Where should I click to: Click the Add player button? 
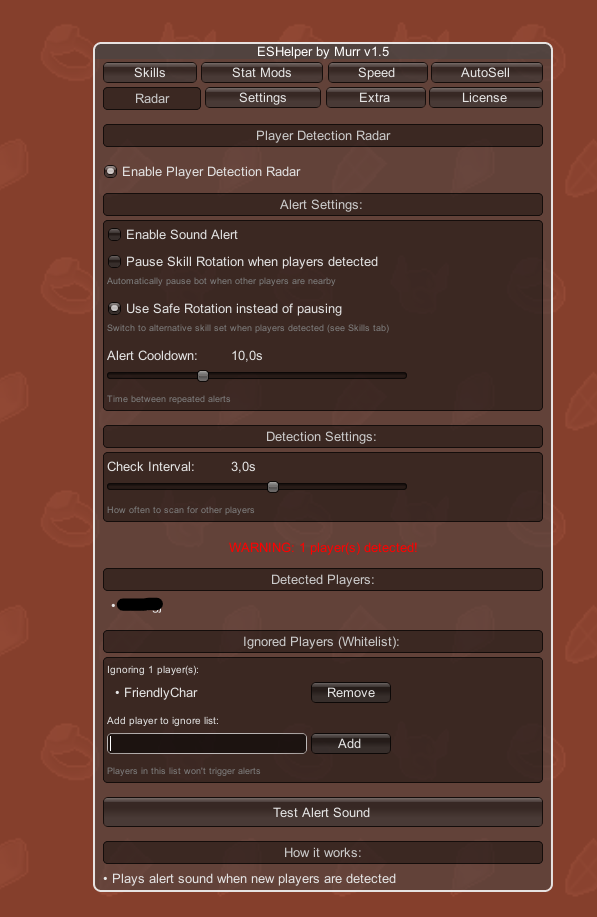click(351, 744)
